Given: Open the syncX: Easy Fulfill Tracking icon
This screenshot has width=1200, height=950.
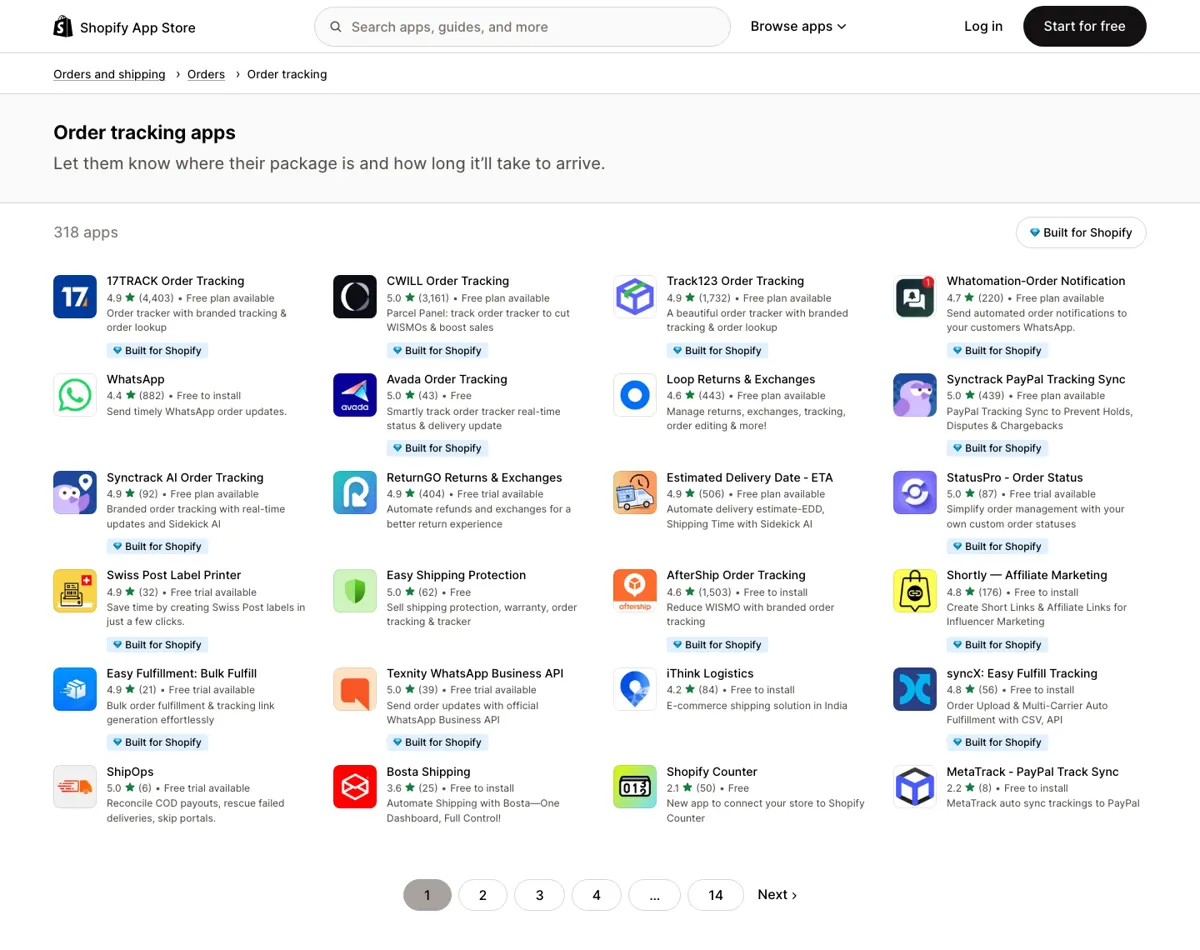Looking at the screenshot, I should tap(915, 689).
